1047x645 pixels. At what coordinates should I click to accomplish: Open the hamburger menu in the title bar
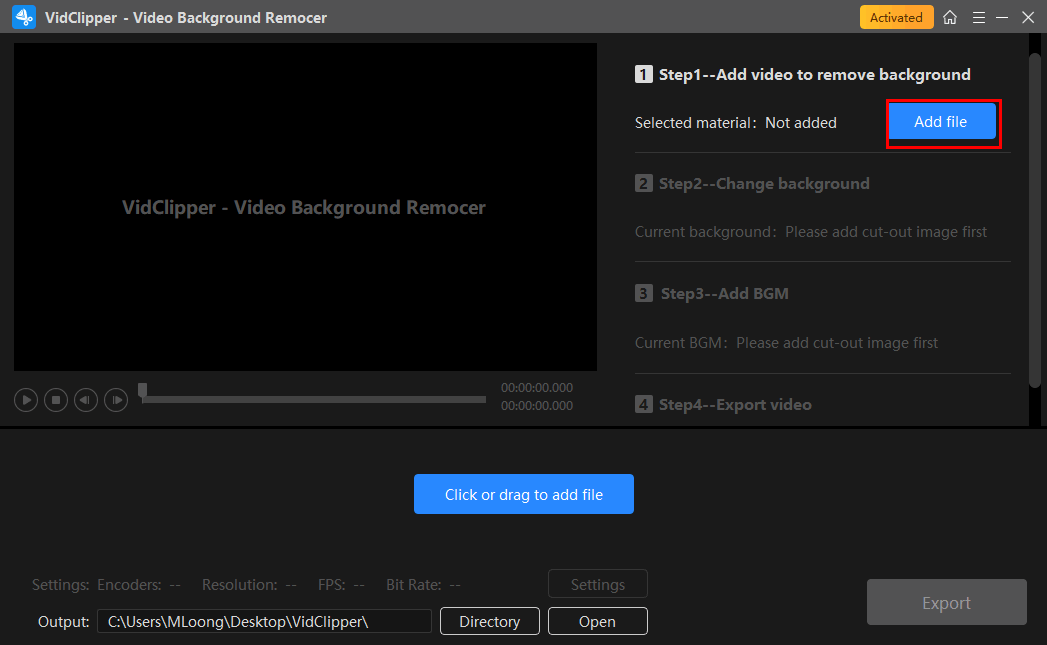977,17
